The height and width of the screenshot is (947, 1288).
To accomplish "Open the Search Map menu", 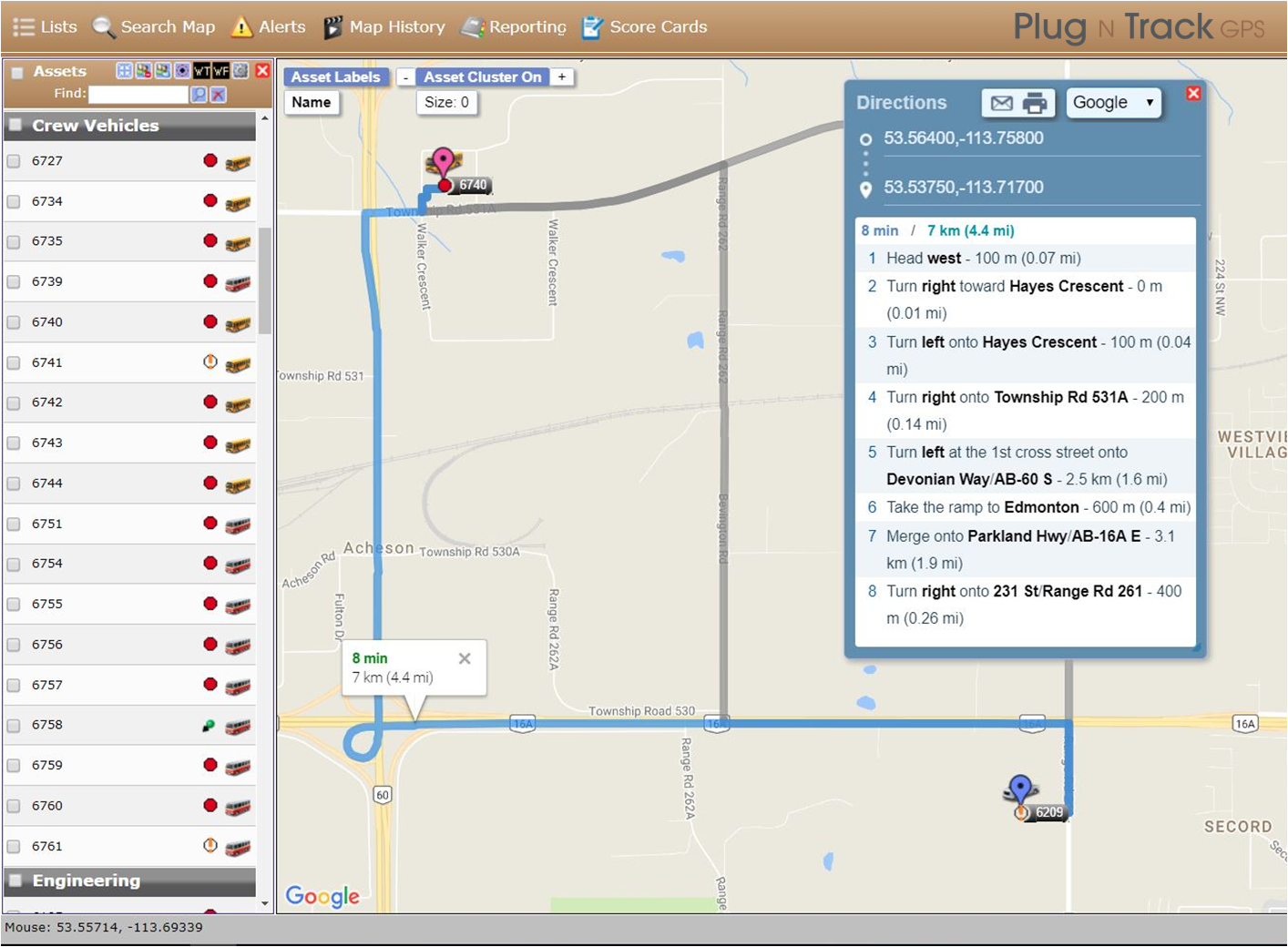I will pos(155,27).
